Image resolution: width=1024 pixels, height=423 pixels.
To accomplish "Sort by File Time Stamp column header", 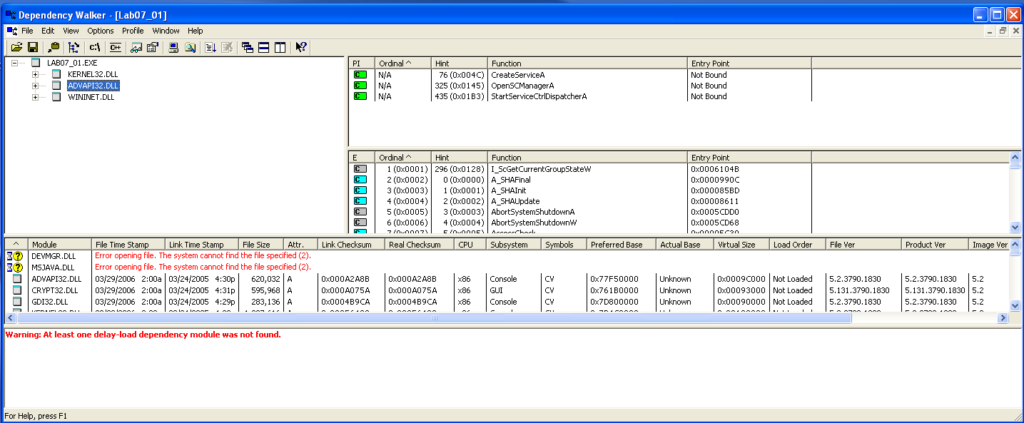I will [127, 245].
